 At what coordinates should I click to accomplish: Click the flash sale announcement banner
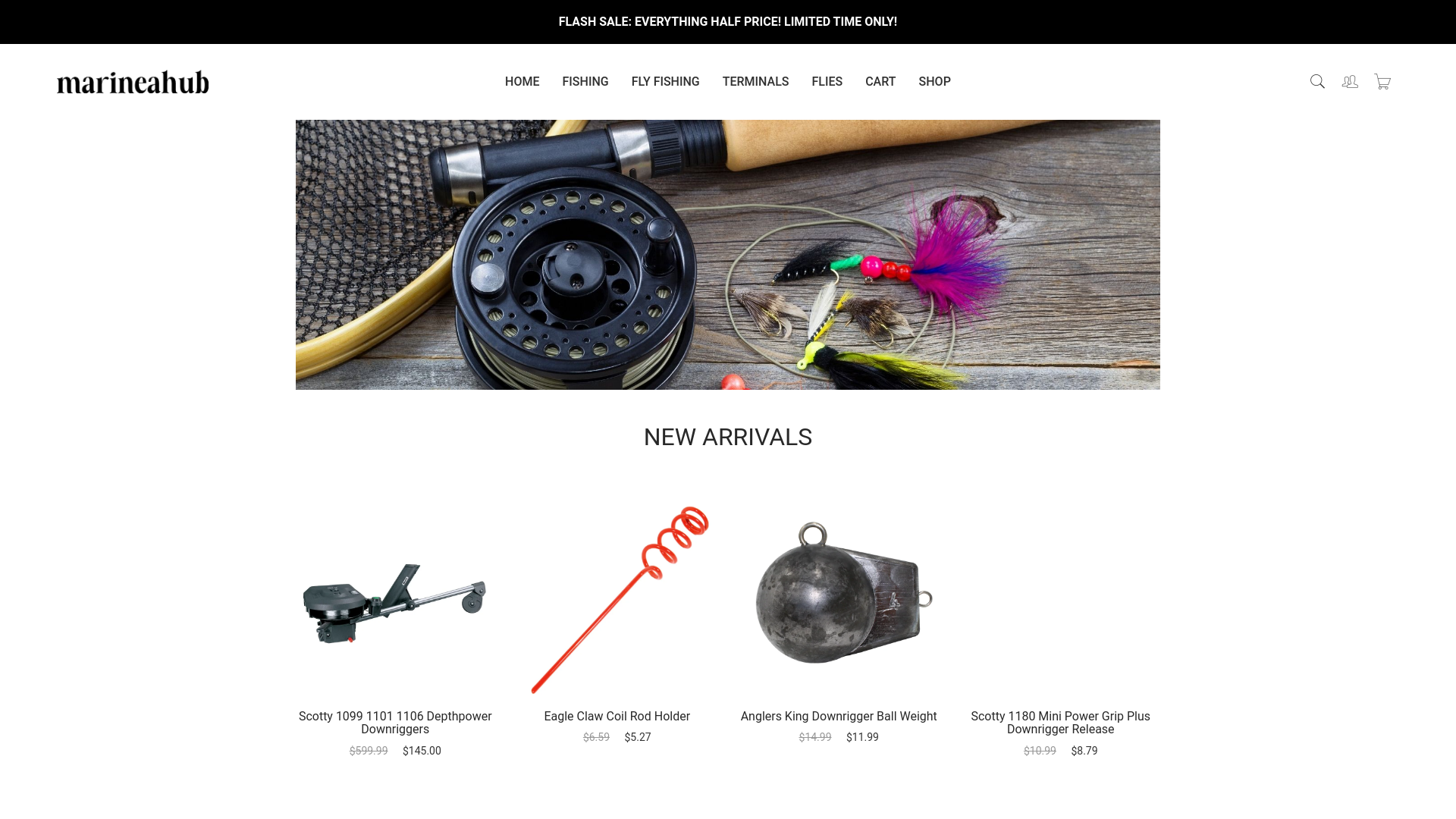(x=728, y=22)
